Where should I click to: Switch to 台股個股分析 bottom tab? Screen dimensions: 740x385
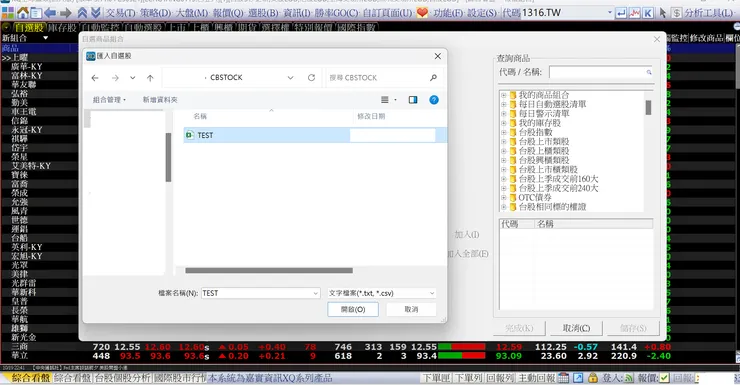(123, 378)
